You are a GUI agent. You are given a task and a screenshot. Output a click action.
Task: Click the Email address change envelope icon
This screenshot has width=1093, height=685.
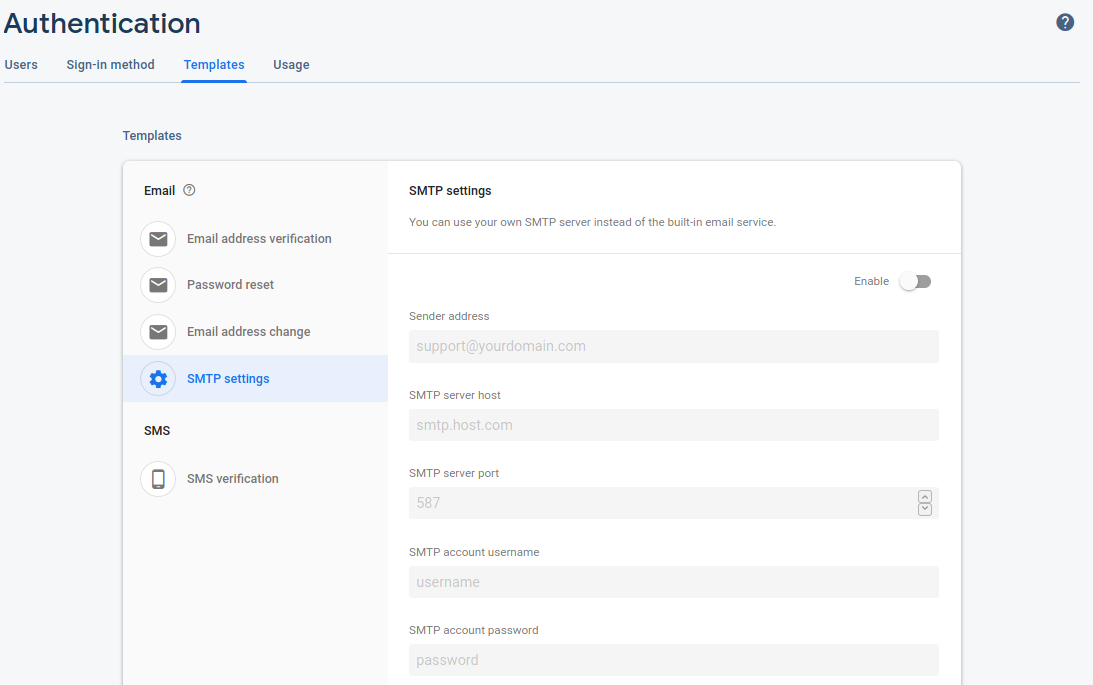tap(158, 332)
